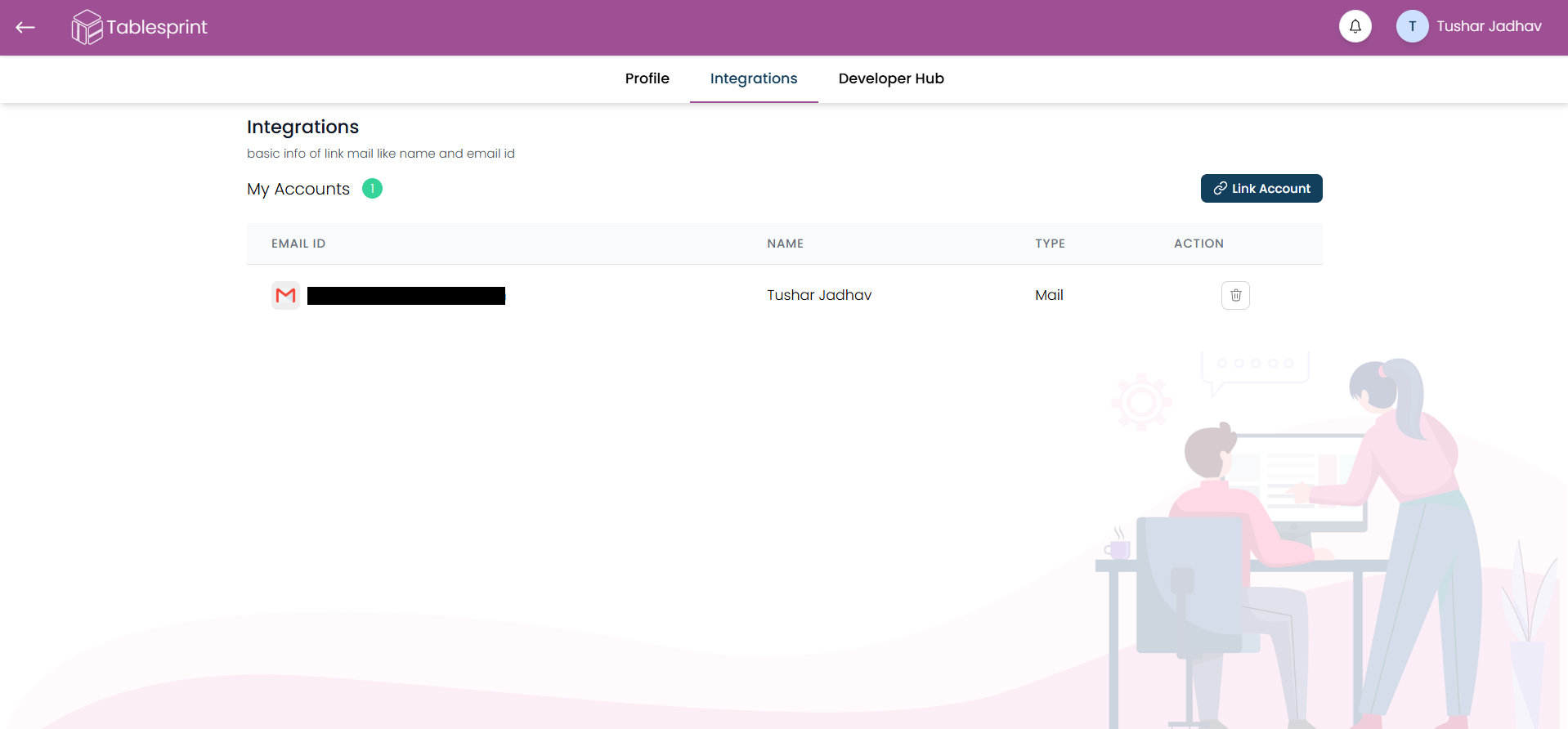Select the Mail type cell
Image resolution: width=1568 pixels, height=729 pixels.
(1049, 295)
